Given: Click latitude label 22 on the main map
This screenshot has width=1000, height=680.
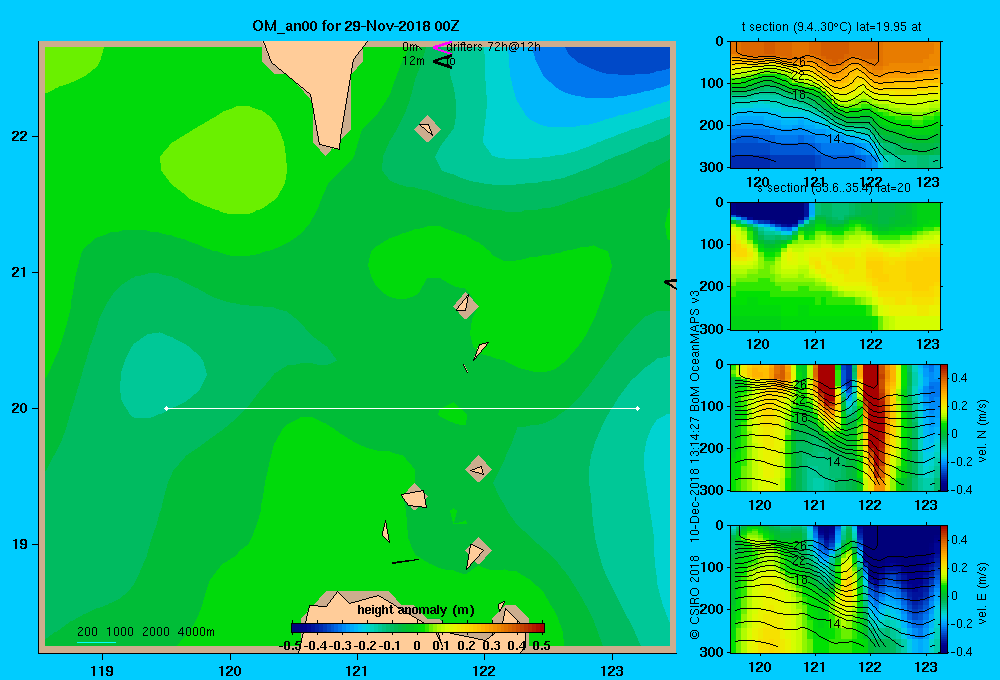Looking at the screenshot, I should click(x=20, y=136).
